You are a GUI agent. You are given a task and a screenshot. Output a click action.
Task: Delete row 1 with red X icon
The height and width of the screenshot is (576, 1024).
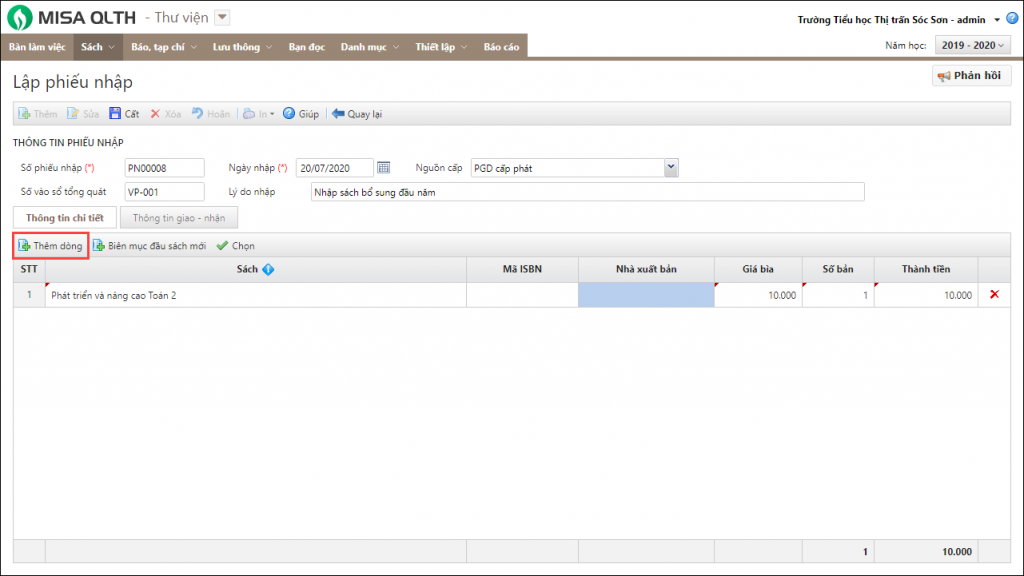pyautogui.click(x=993, y=295)
